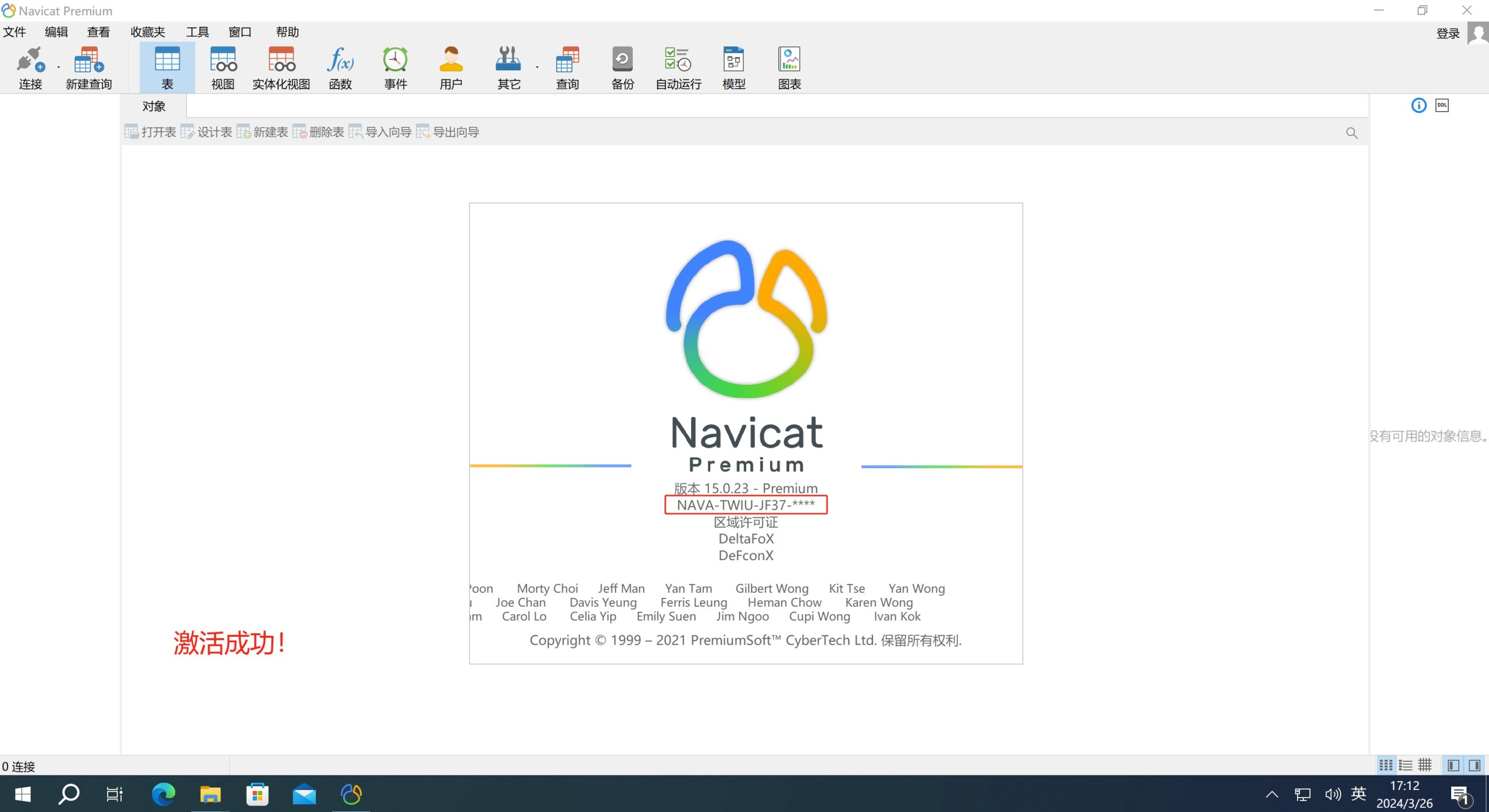The height and width of the screenshot is (812, 1489).
Task: Click the 0 连接 status bar text
Action: click(x=19, y=767)
